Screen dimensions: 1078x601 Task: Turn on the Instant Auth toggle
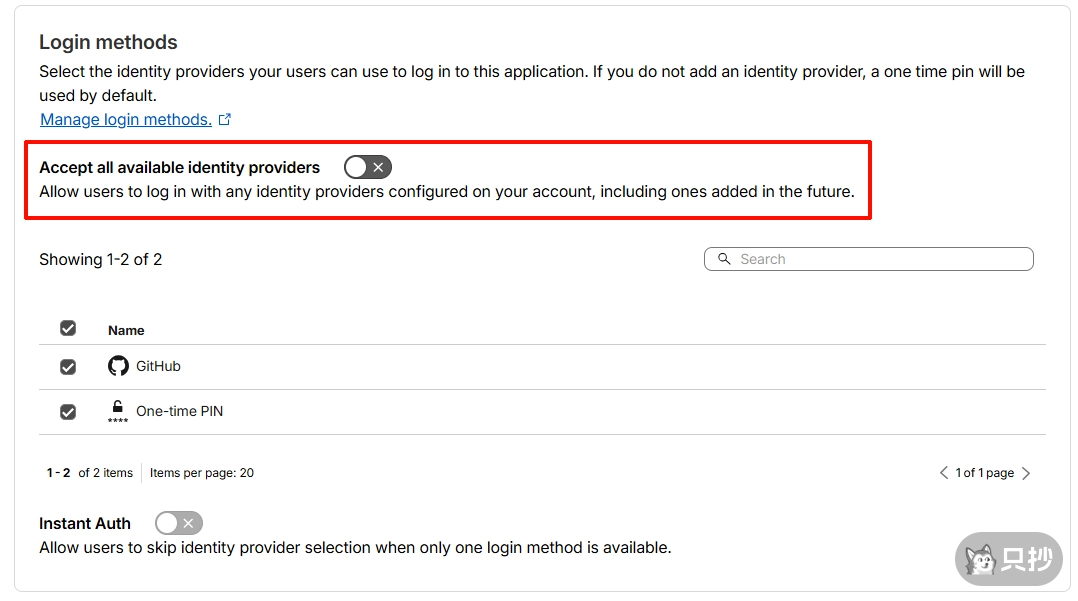pyautogui.click(x=179, y=523)
